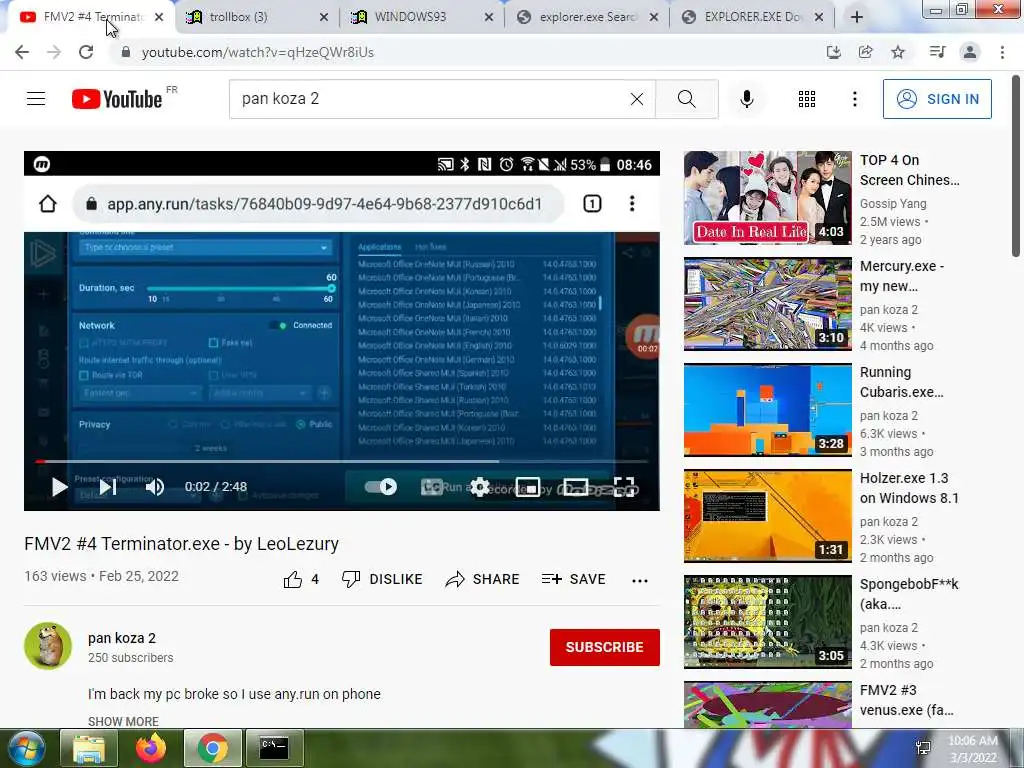Viewport: 1024px width, 768px height.
Task: Open Firefox from taskbar
Action: (151, 748)
